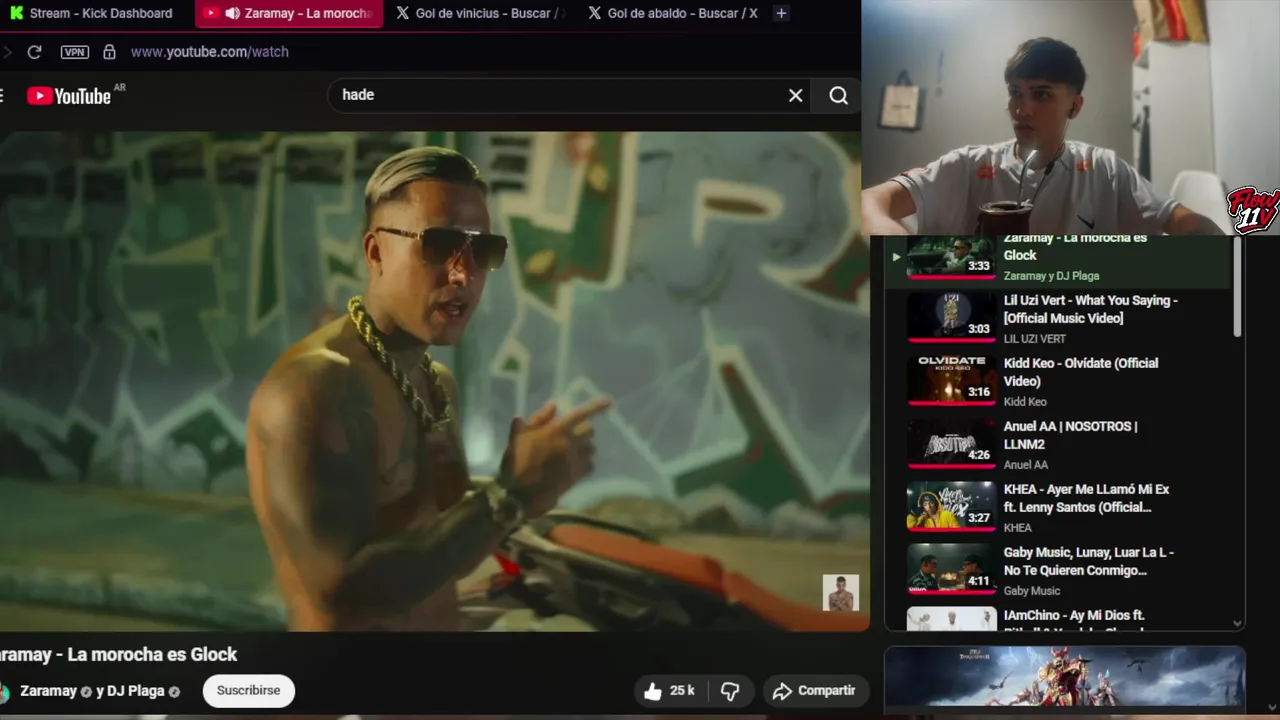Open a new browser tab with plus
Image resolution: width=1280 pixels, height=720 pixels.
pos(781,13)
